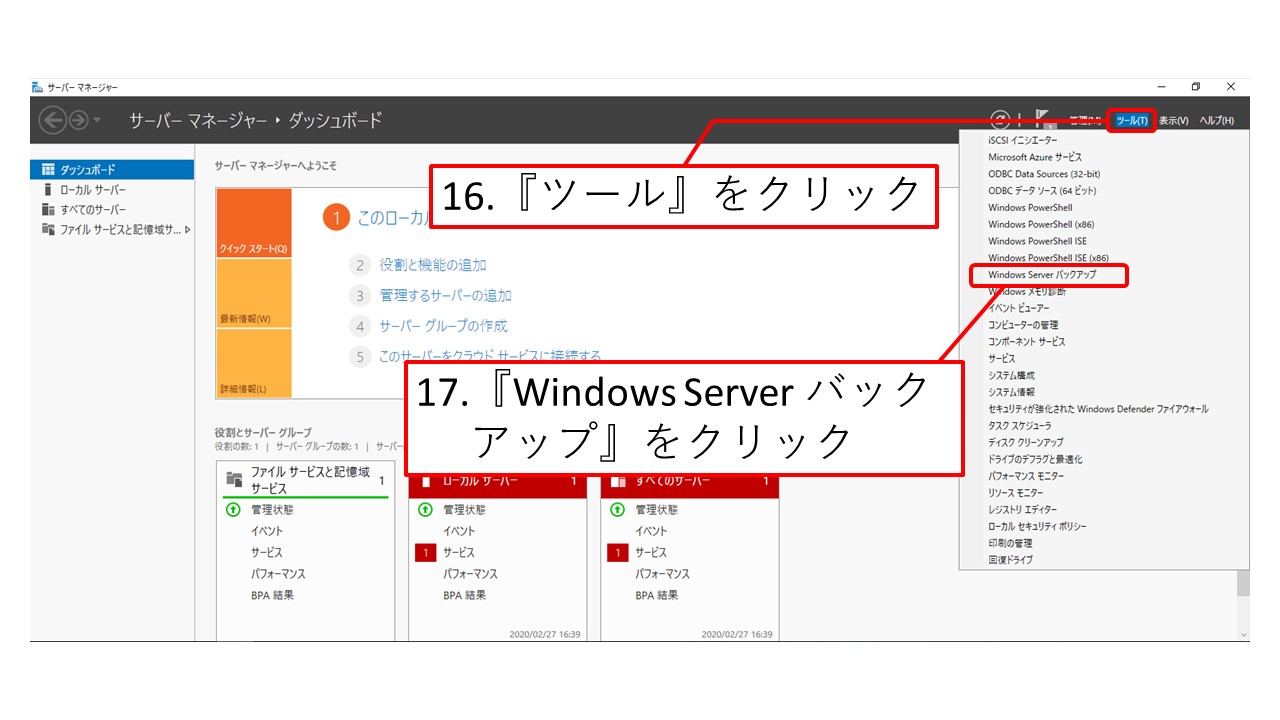Open the 表示(V) menu

[1173, 121]
